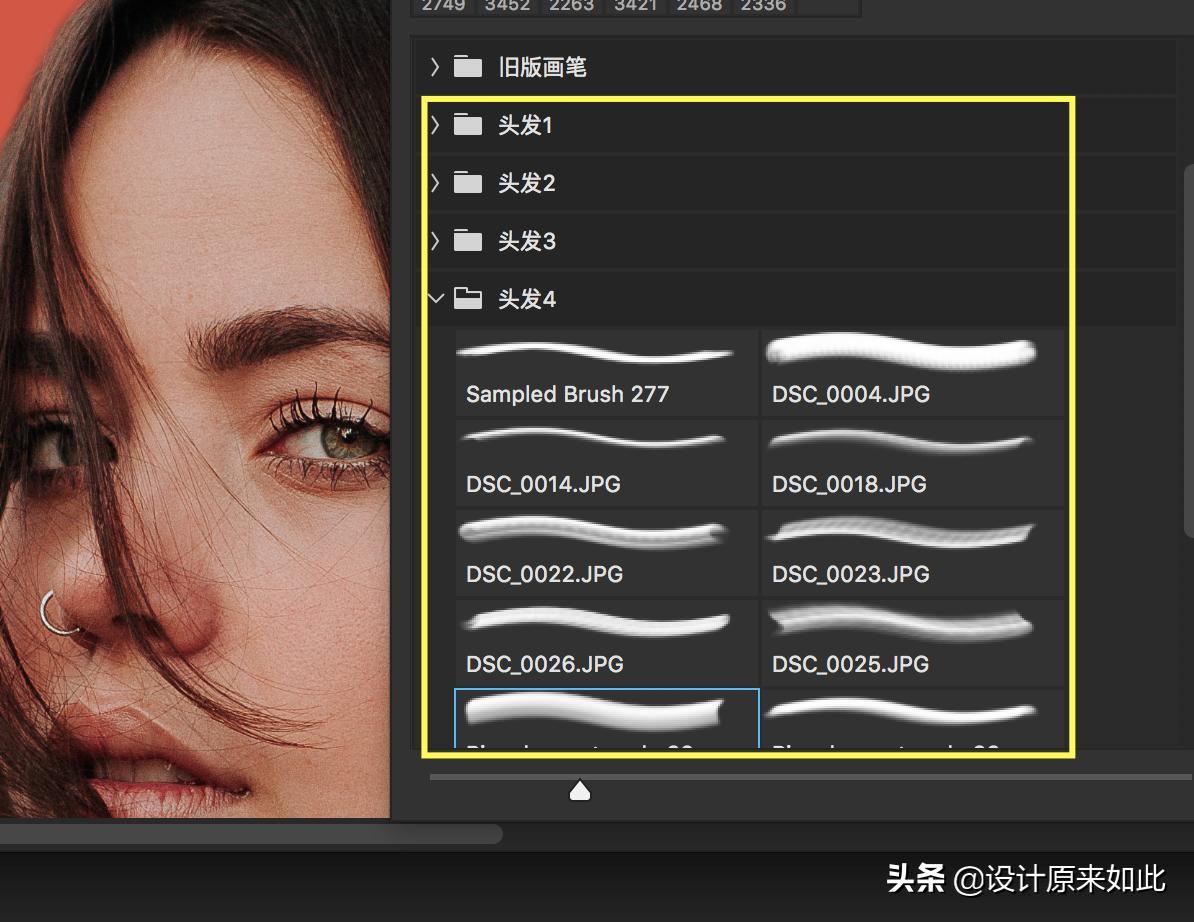
Task: Expand the 头发3 brush group
Action: click(x=435, y=241)
